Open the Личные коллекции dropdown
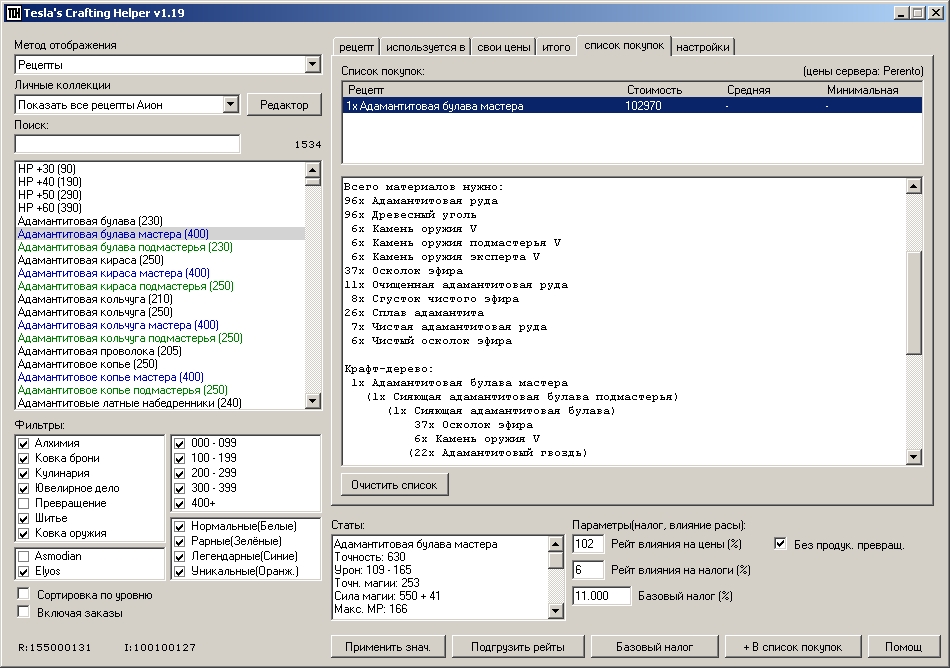The width and height of the screenshot is (950, 668). [x=230, y=105]
